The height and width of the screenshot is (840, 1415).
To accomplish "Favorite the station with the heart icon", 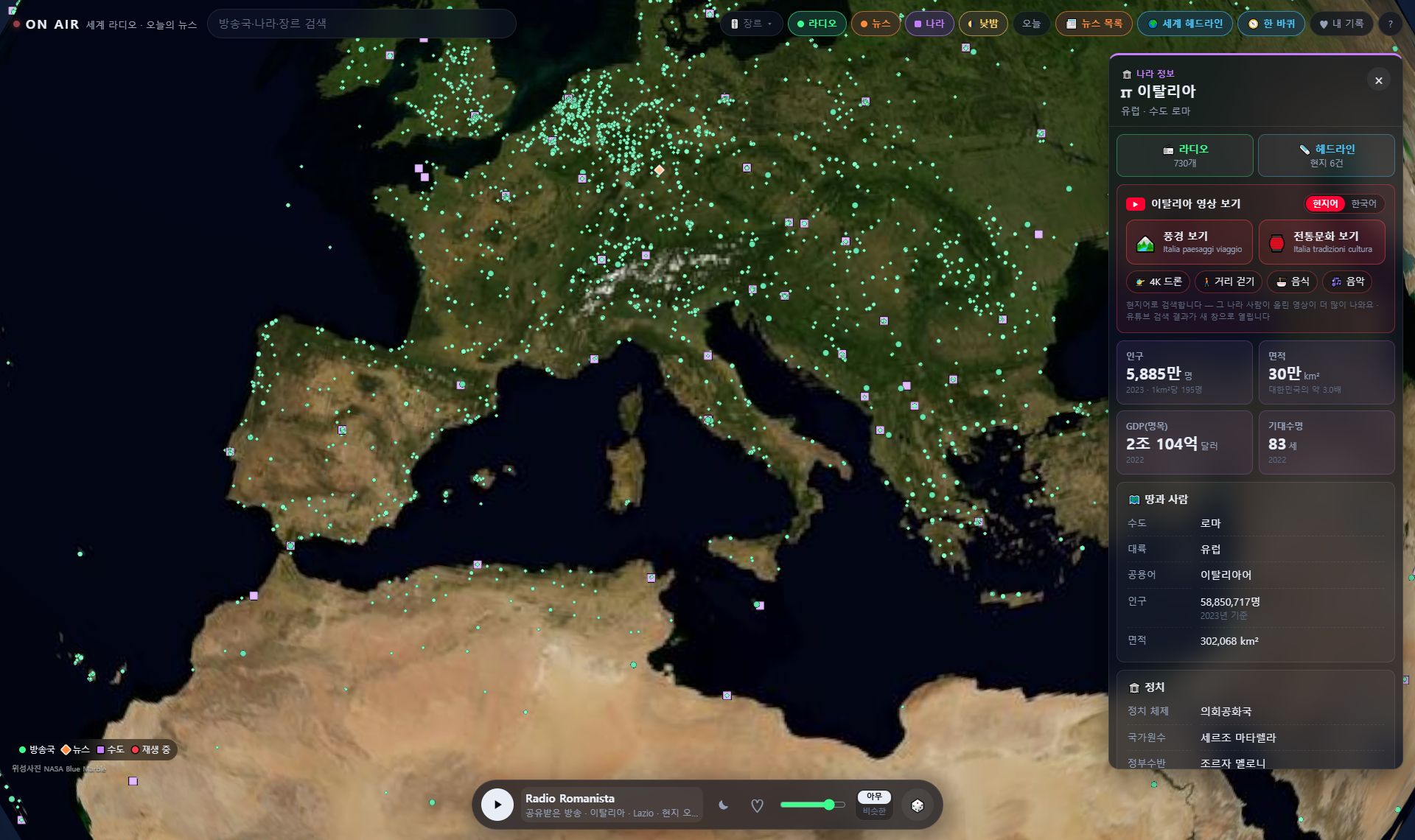I will pos(757,805).
